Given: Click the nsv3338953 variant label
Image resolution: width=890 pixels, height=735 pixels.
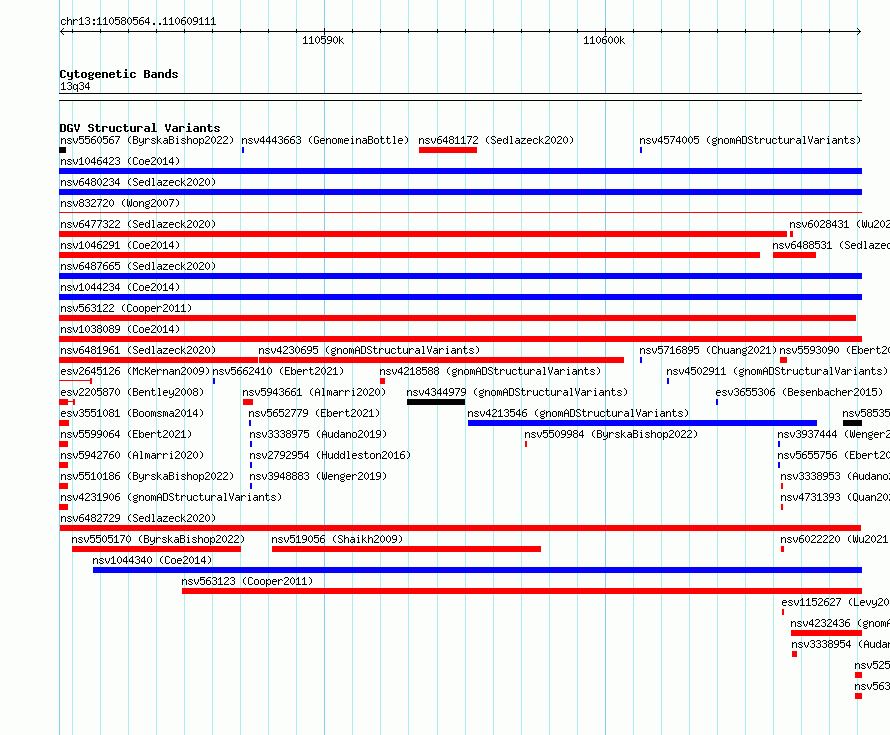Looking at the screenshot, I should click(834, 476).
